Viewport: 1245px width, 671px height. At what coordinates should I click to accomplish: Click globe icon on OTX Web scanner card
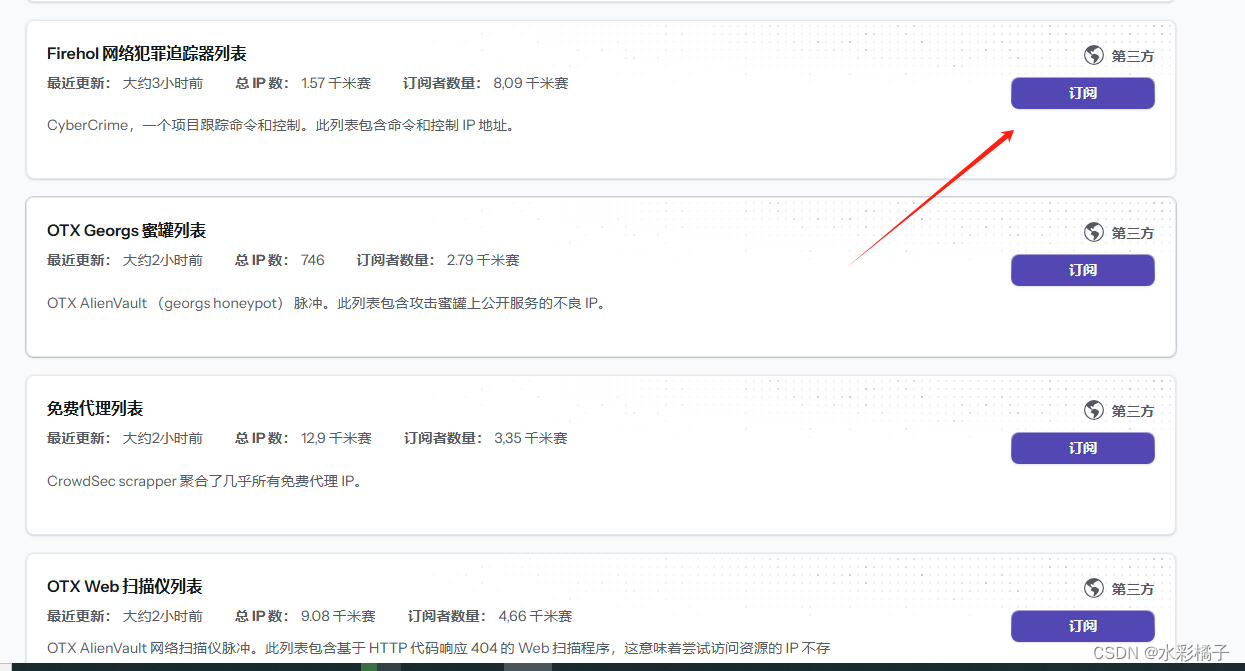point(1094,588)
